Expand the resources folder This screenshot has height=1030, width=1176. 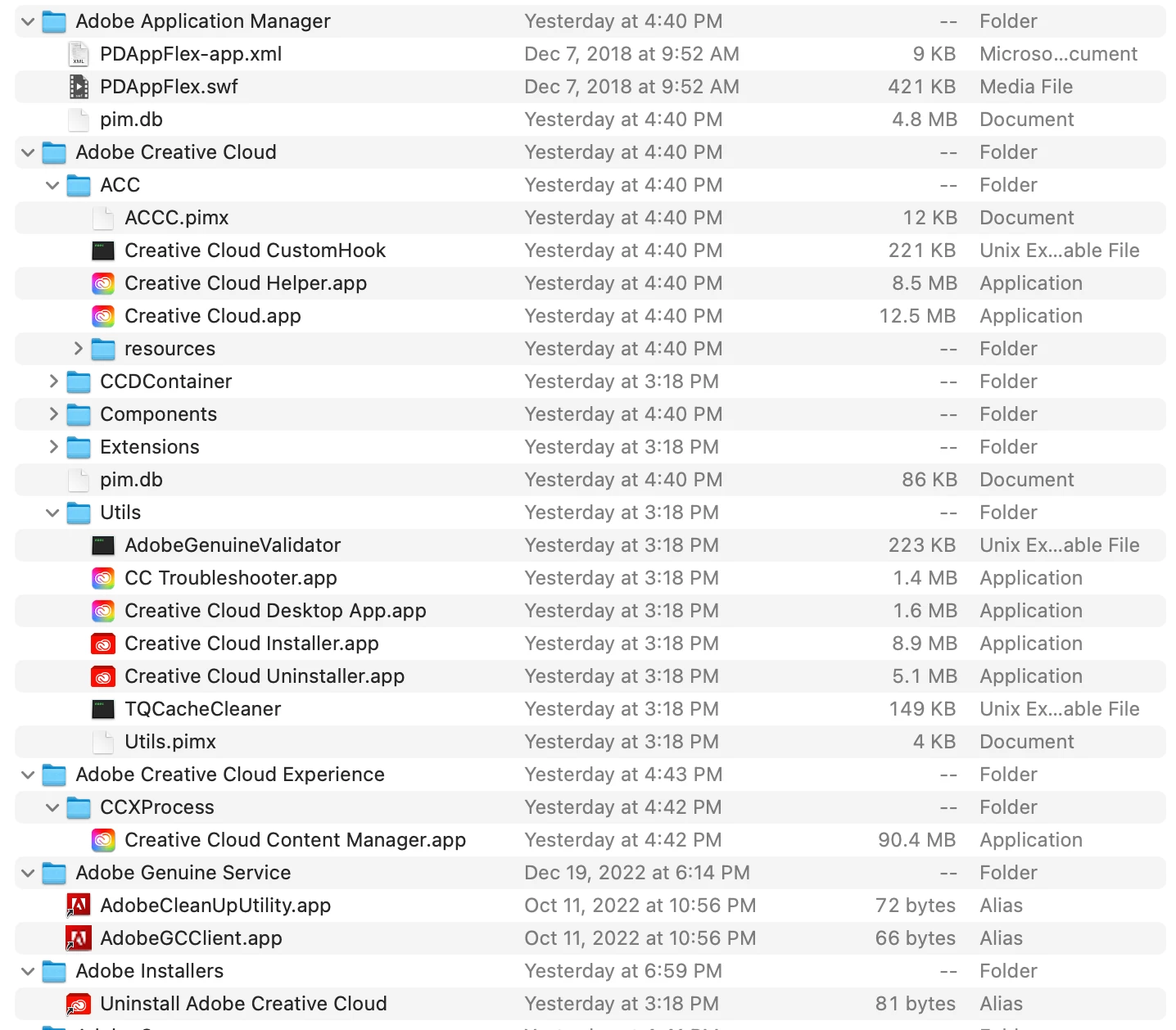tap(78, 349)
